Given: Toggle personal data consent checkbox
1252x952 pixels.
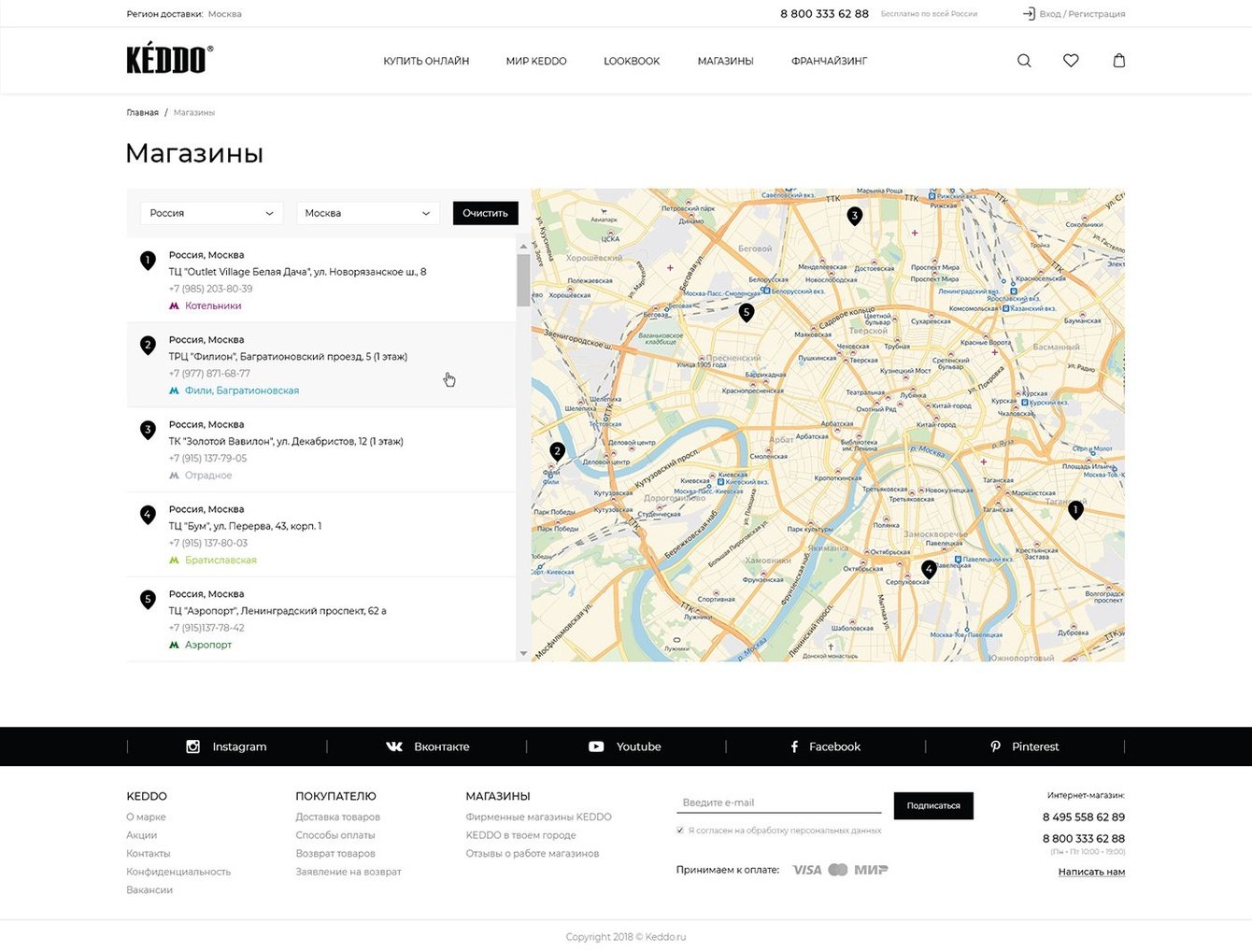Looking at the screenshot, I should tap(680, 830).
